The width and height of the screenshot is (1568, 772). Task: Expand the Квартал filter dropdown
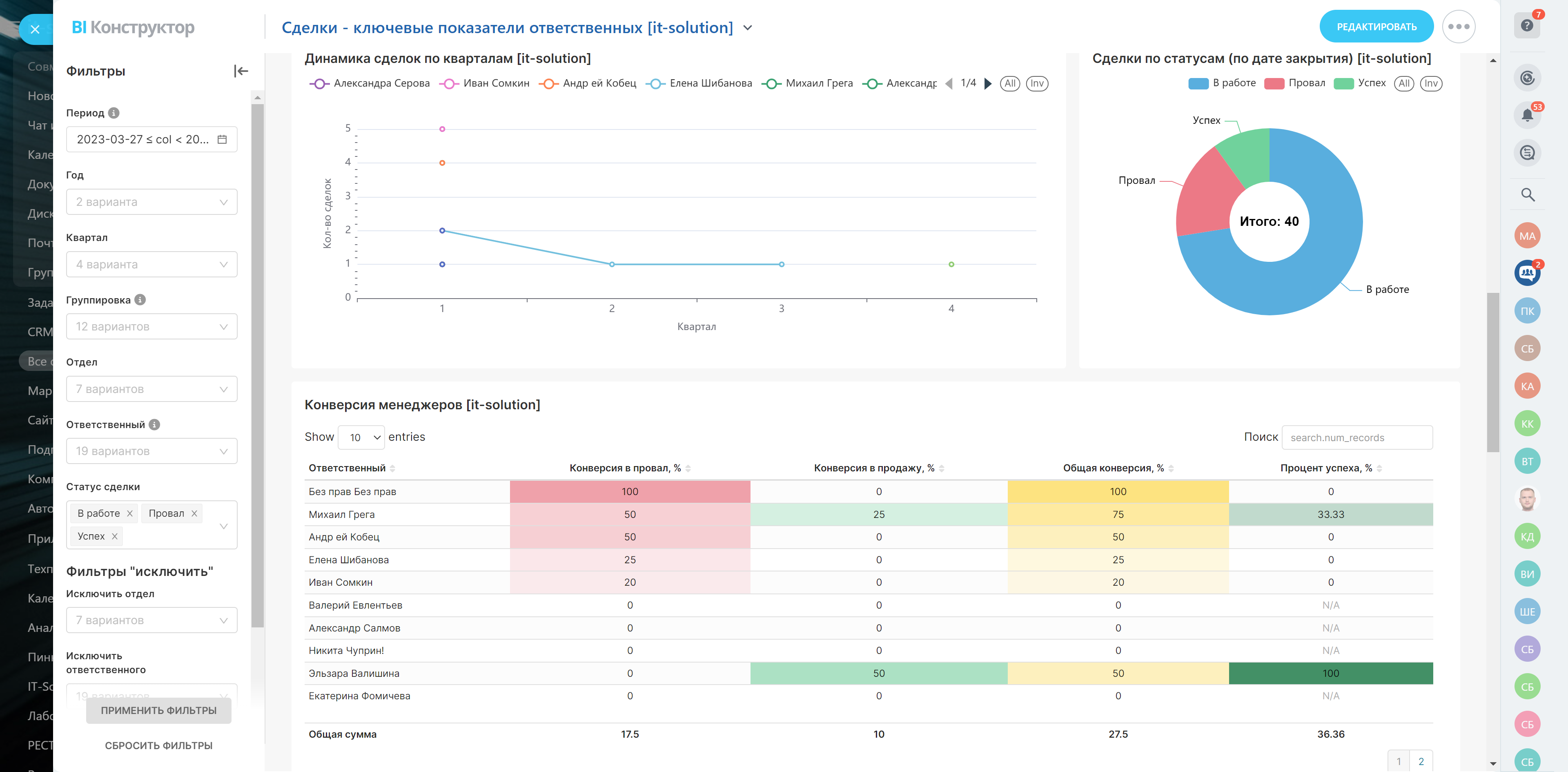151,265
